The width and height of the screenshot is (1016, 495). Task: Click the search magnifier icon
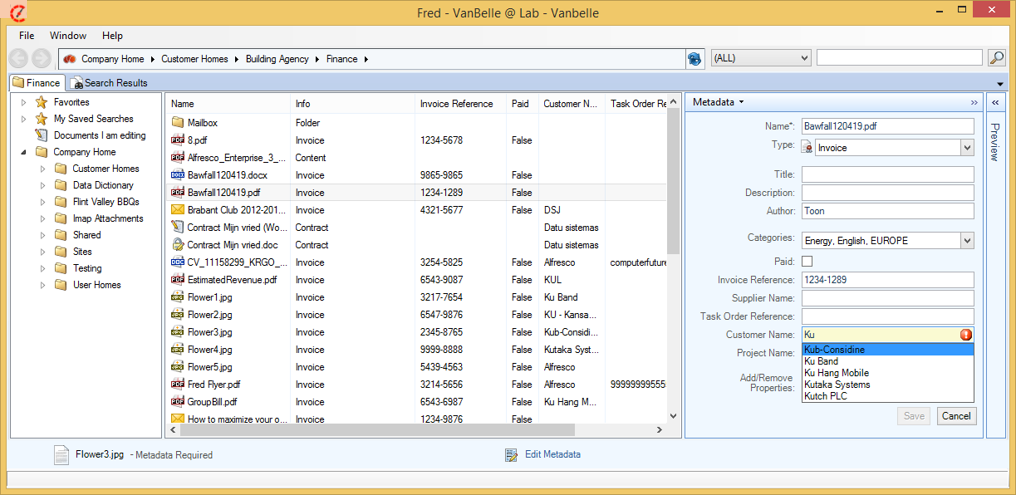(x=996, y=59)
